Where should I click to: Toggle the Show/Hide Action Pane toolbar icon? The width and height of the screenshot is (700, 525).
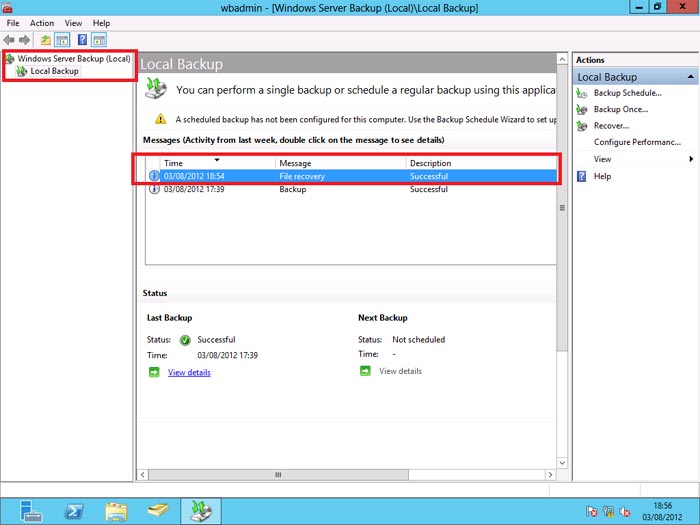pyautogui.click(x=99, y=40)
